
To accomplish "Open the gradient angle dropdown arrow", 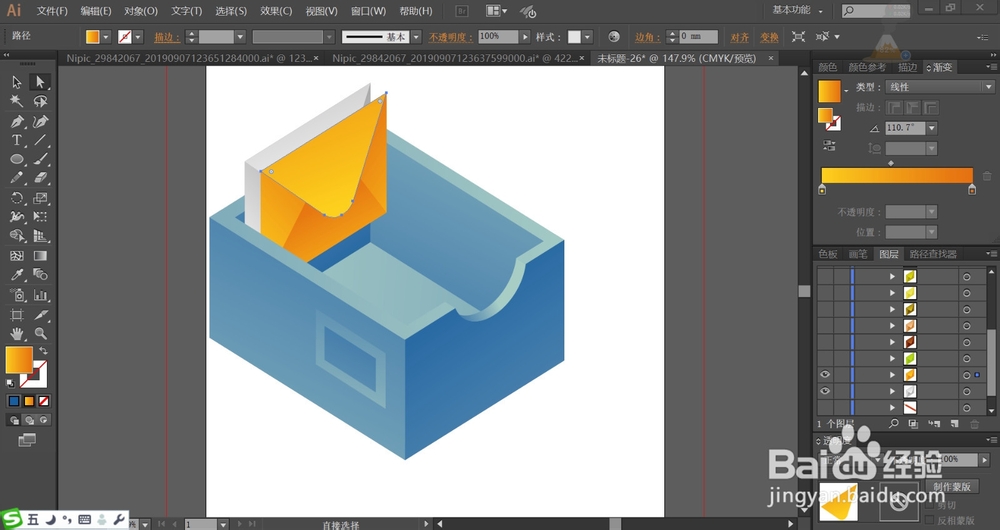I will point(932,128).
